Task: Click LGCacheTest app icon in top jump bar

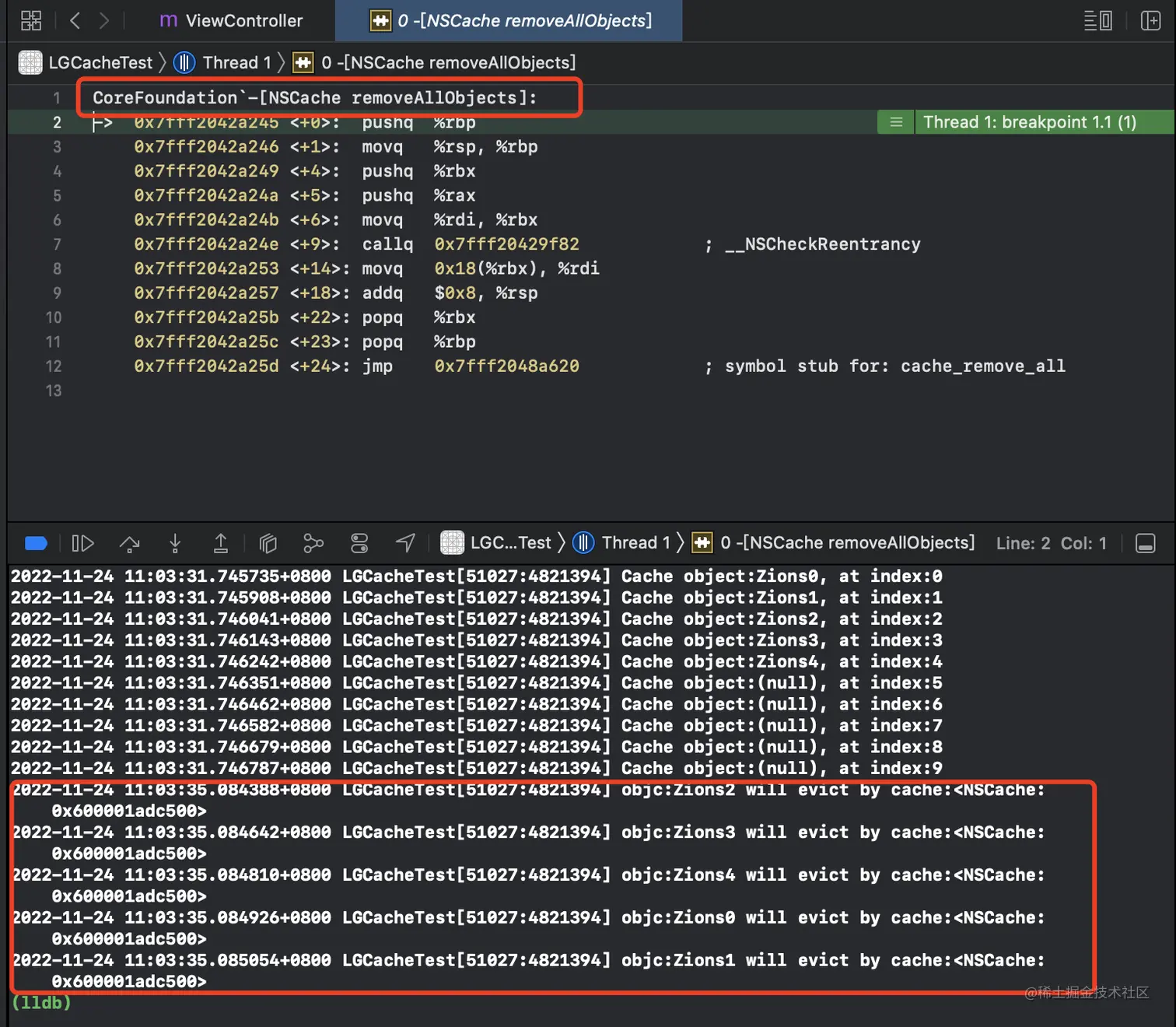Action: tap(30, 62)
